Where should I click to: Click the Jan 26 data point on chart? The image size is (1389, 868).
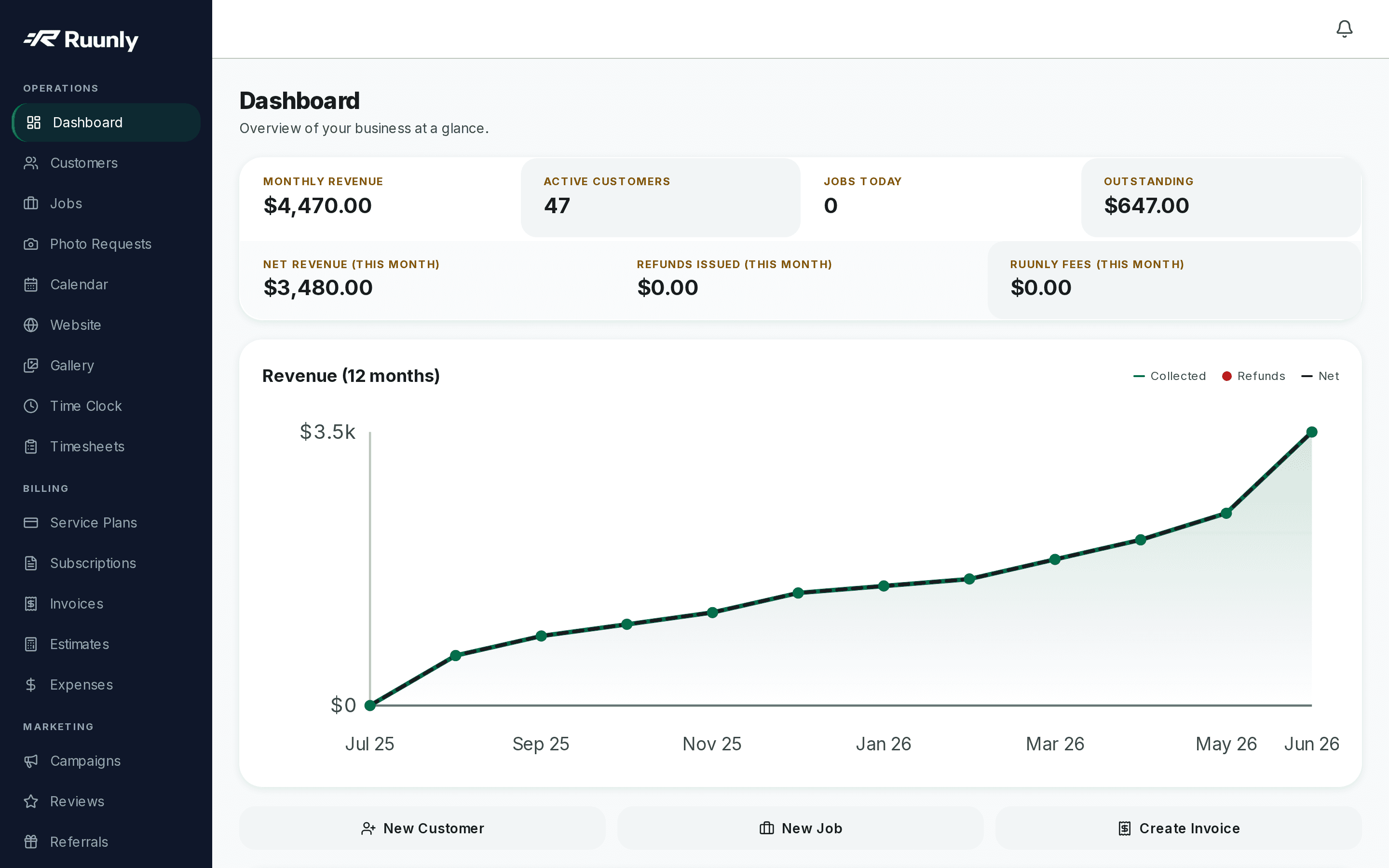click(884, 585)
